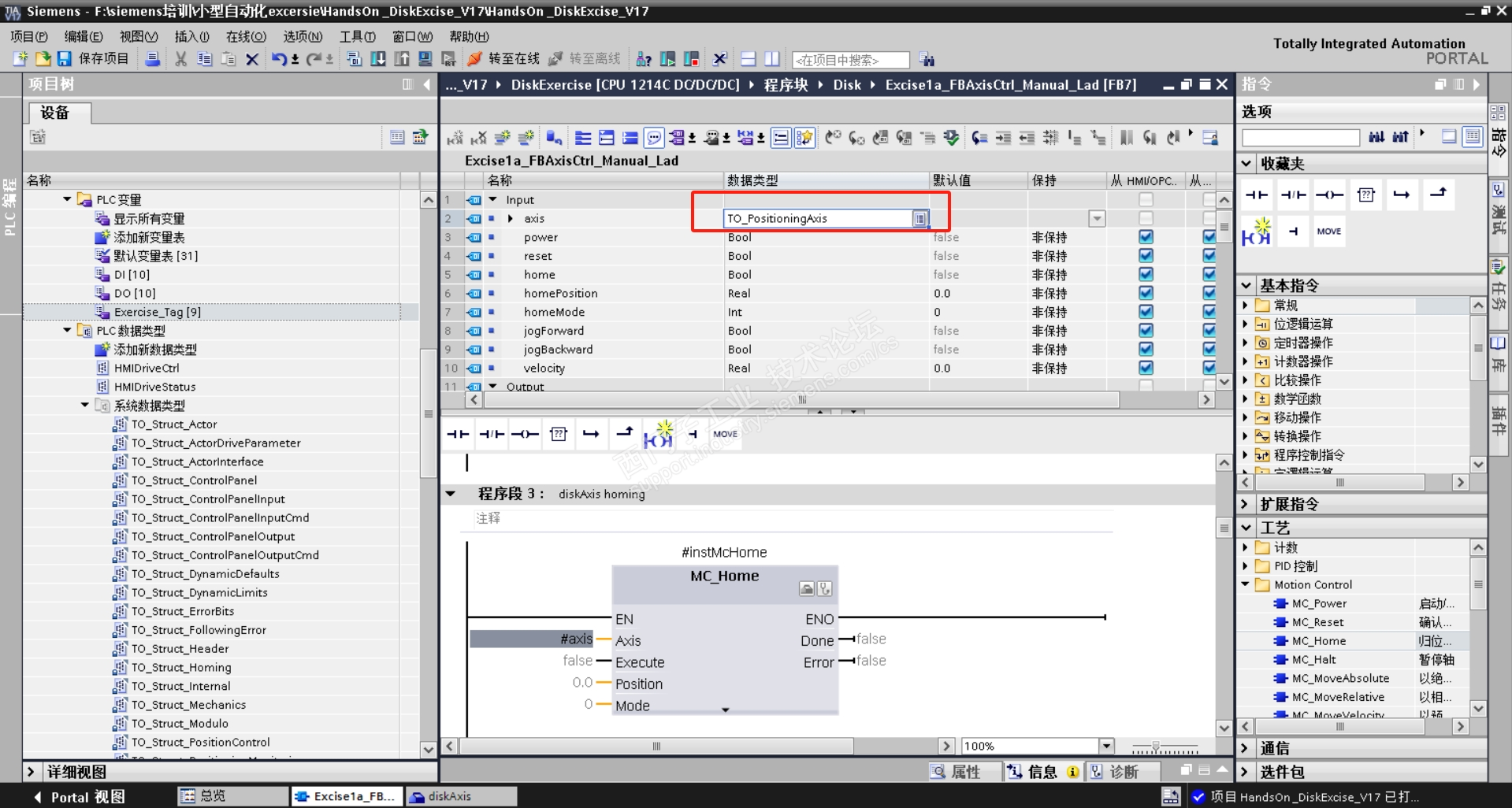Click the open project folder icon
This screenshot has width=1512, height=808.
click(x=43, y=59)
